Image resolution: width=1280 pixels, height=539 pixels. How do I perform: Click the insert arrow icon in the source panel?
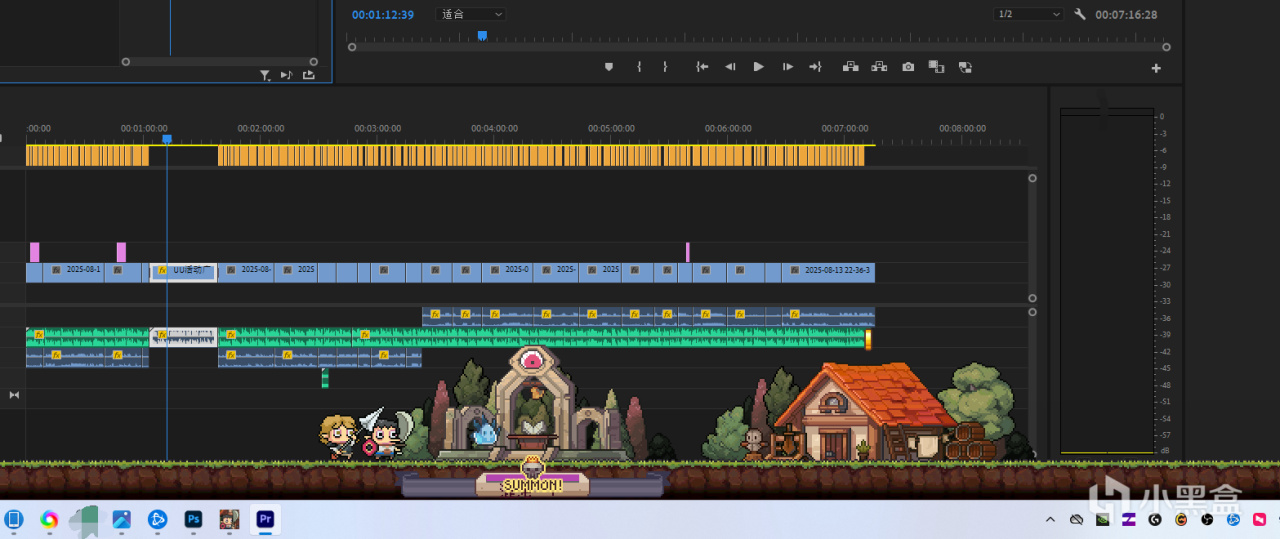pos(286,75)
